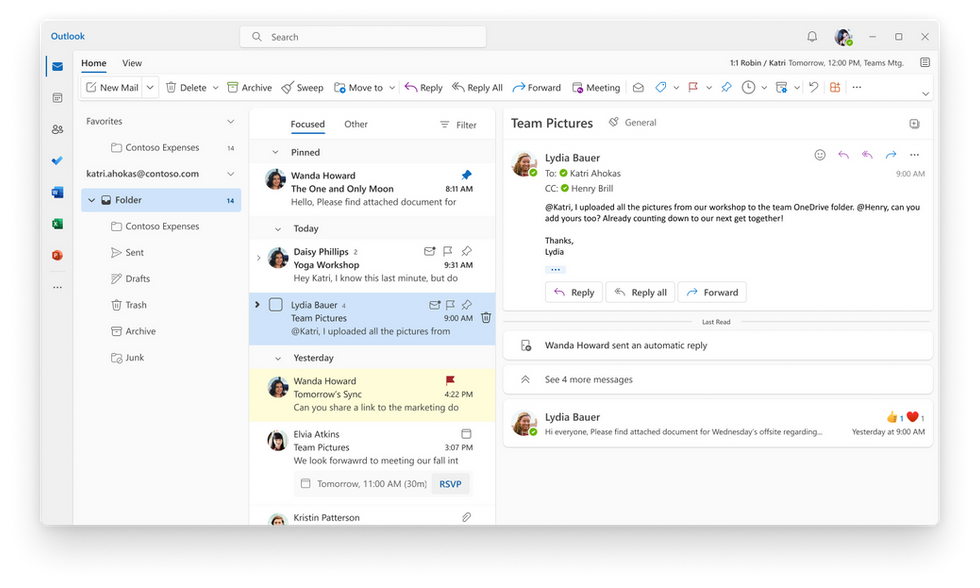Open the People app in sidebar
The image size is (980, 588).
click(x=58, y=129)
